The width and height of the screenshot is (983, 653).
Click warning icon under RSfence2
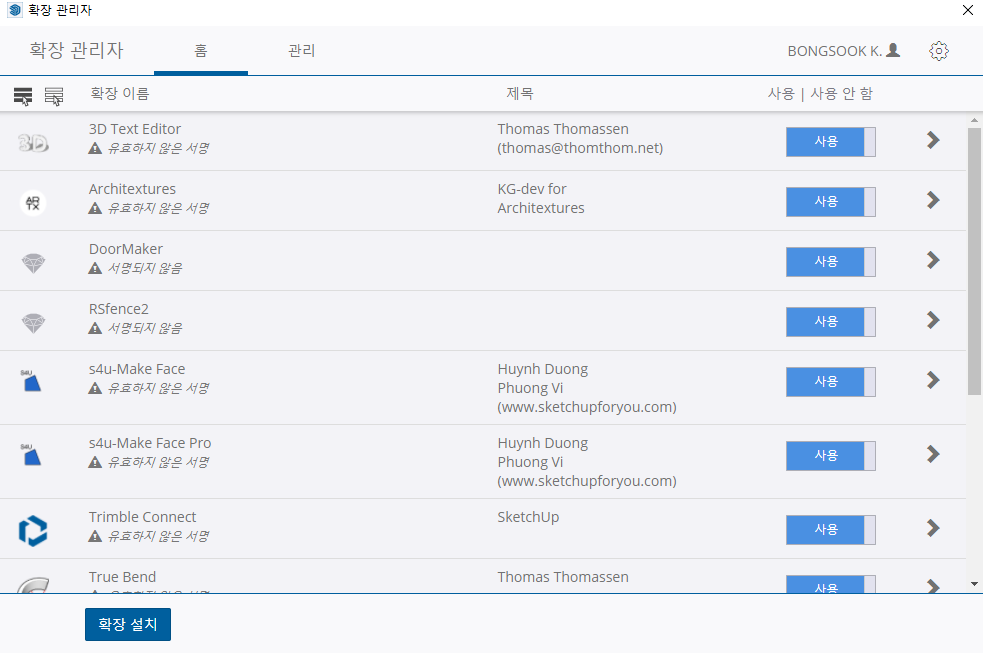pyautogui.click(x=95, y=328)
